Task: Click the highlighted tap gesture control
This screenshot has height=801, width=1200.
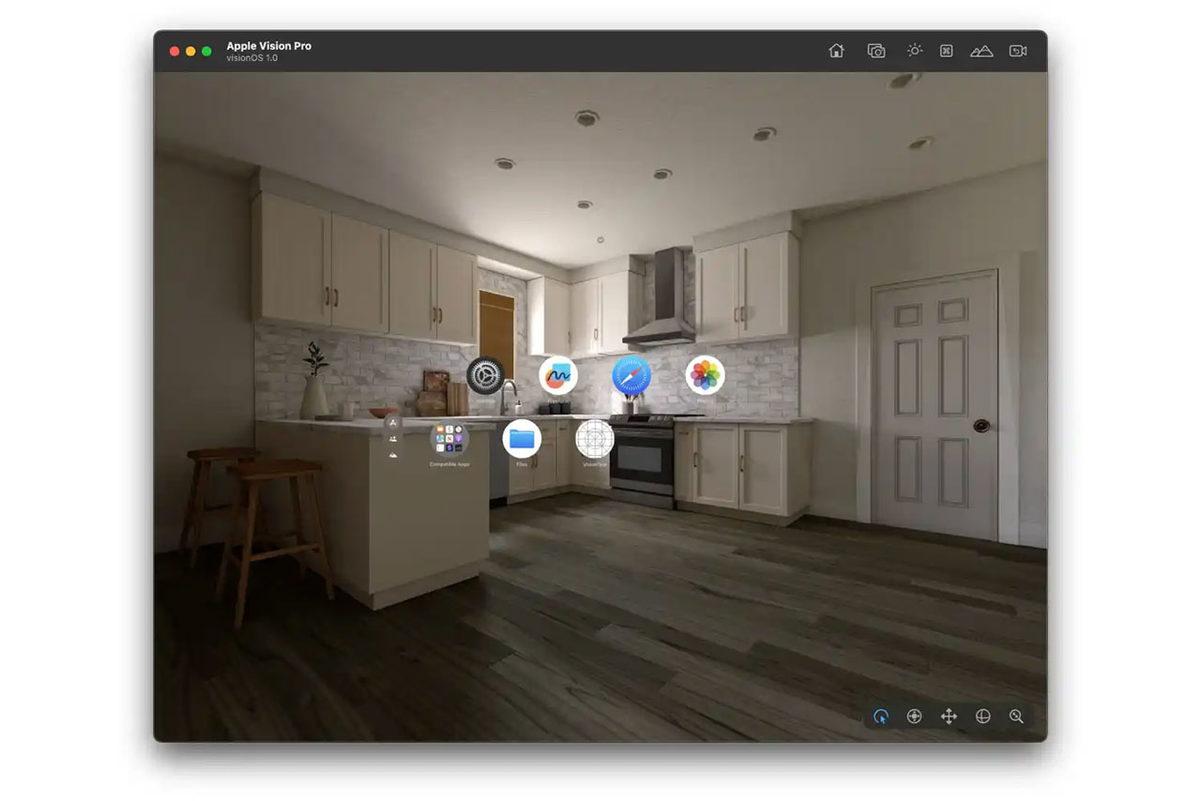Action: [x=881, y=716]
